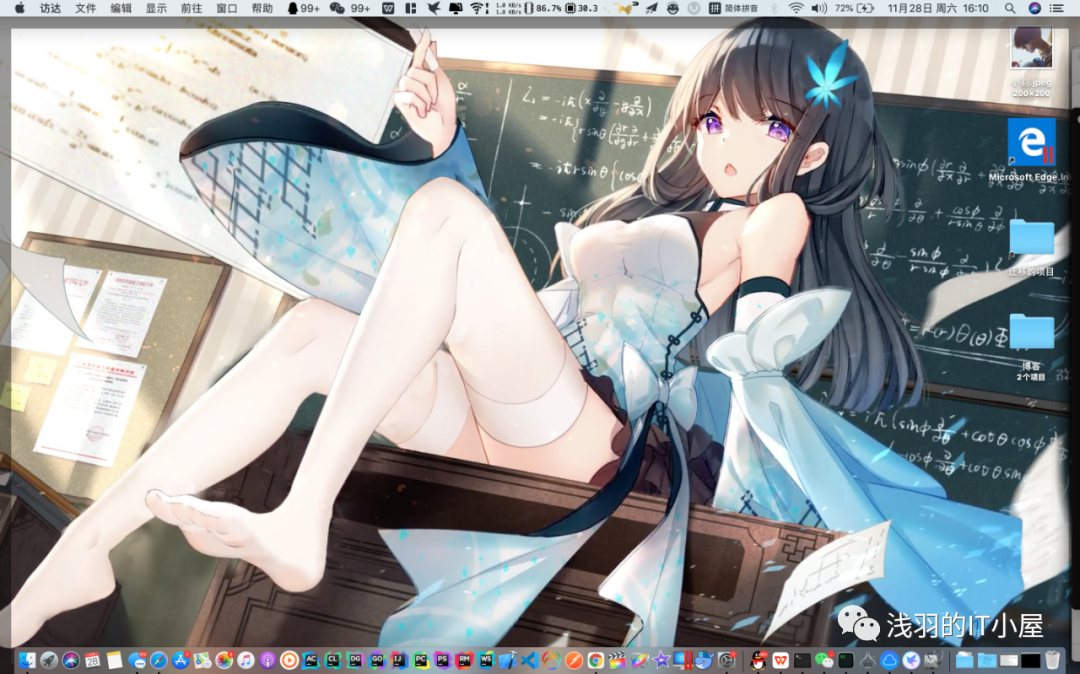Open Finder from the Dock
This screenshot has width=1080, height=674.
click(x=27, y=660)
